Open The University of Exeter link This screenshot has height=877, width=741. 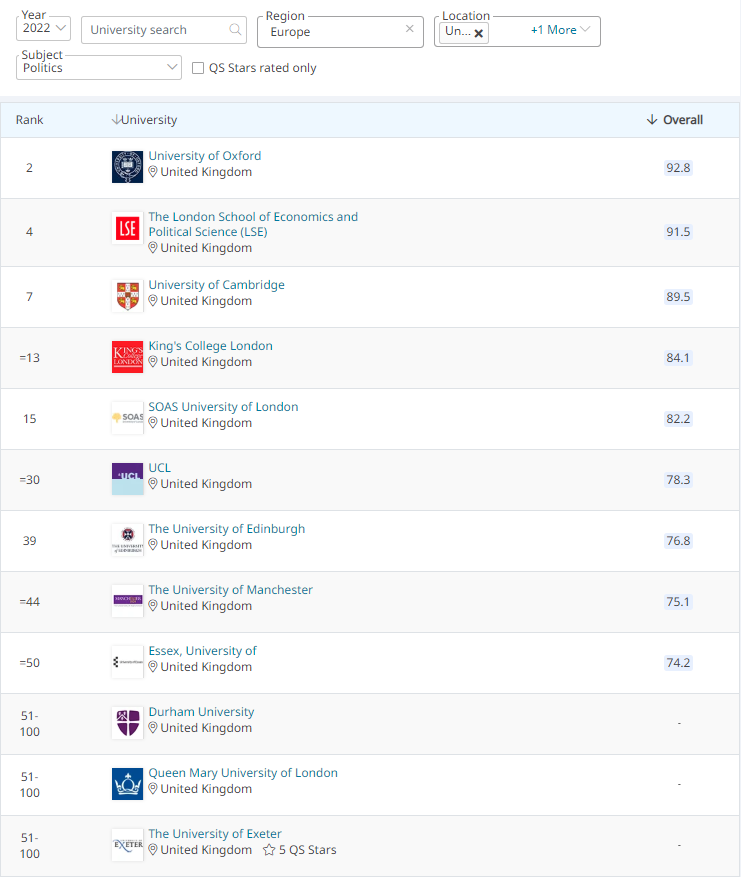point(215,833)
